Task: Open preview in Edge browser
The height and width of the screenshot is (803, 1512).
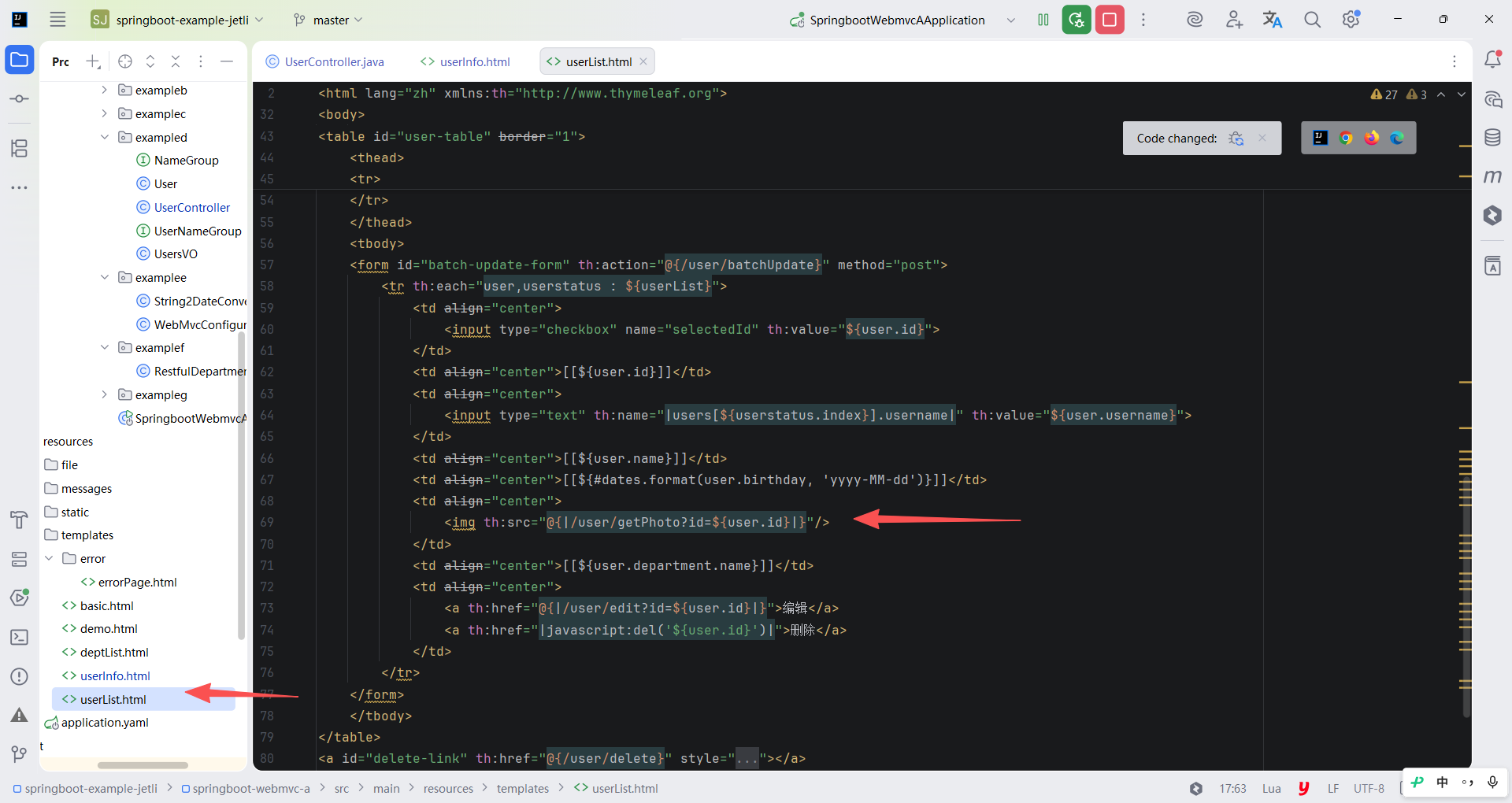Action: (x=1397, y=138)
